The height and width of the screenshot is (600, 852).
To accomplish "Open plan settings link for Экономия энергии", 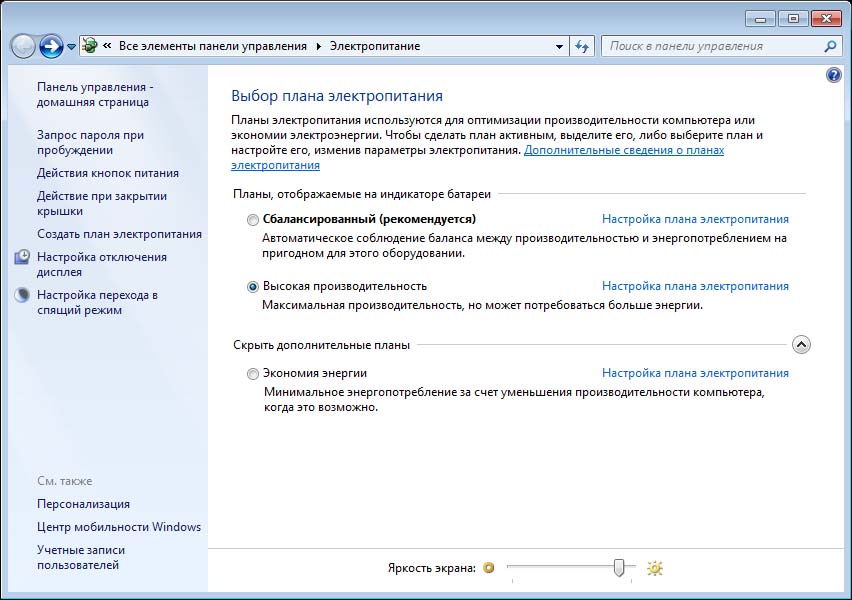I will (x=695, y=373).
